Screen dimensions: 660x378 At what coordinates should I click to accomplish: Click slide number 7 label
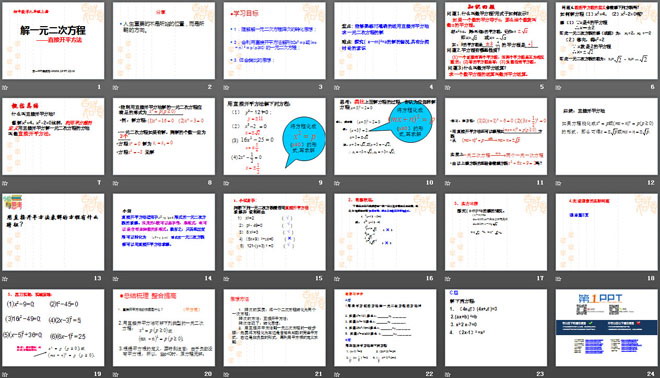99,183
